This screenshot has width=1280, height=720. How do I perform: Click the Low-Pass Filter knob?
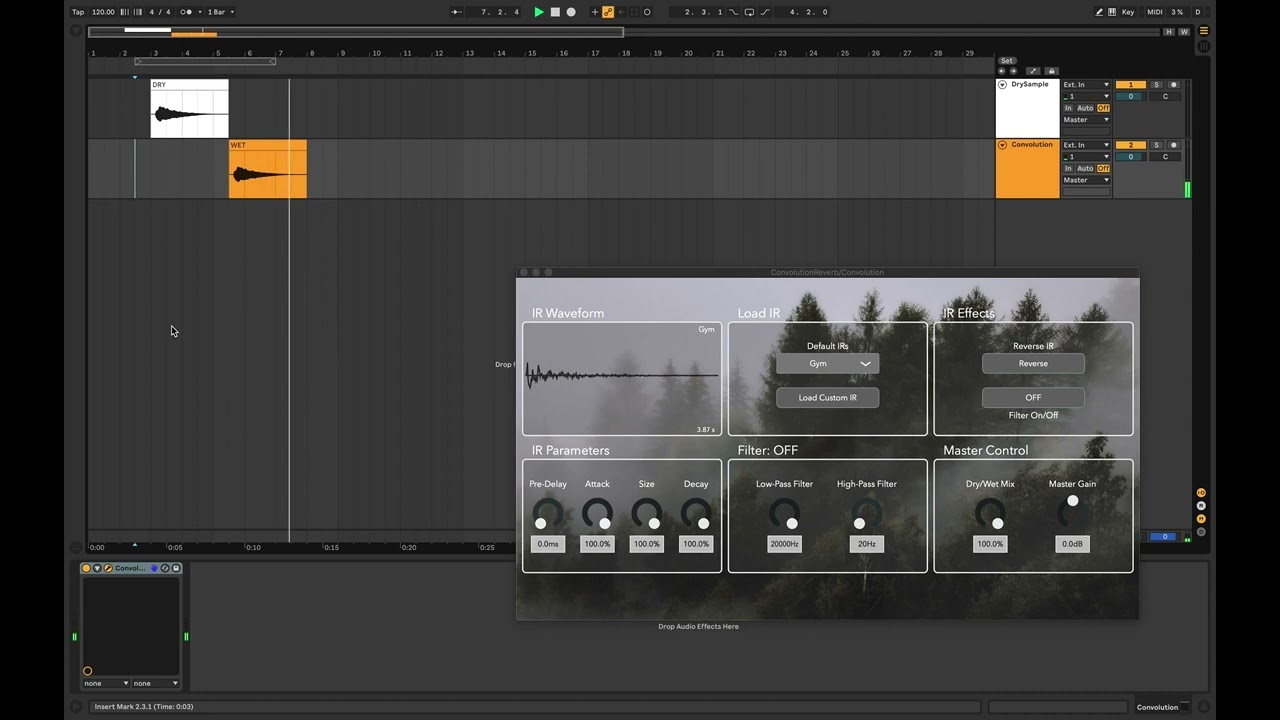pos(784,514)
